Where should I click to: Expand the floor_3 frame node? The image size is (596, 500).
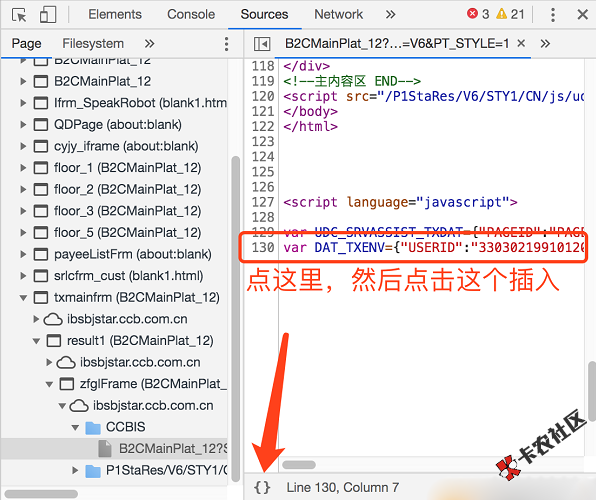[23, 211]
